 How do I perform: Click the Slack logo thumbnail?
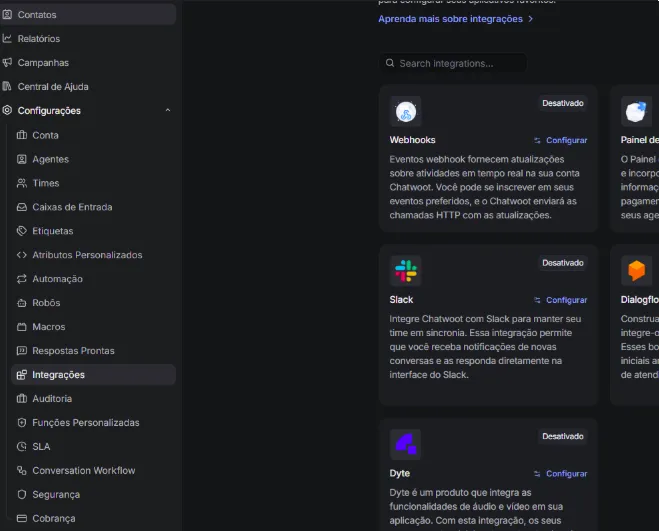click(406, 271)
